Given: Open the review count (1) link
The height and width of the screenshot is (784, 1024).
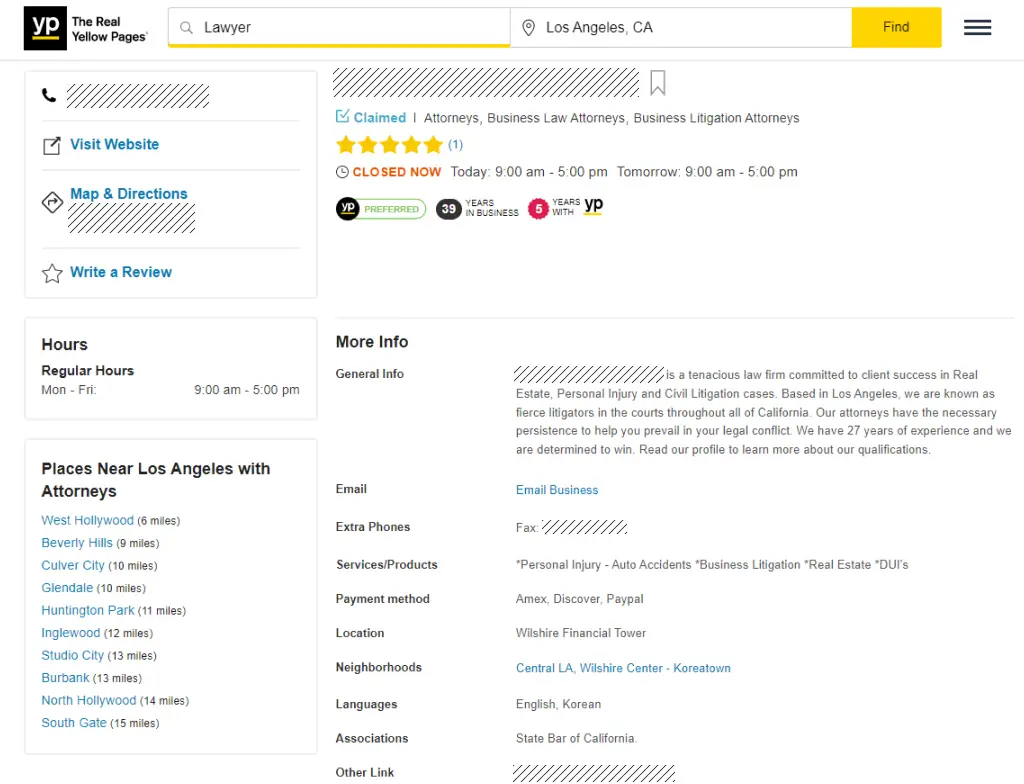Looking at the screenshot, I should [455, 145].
